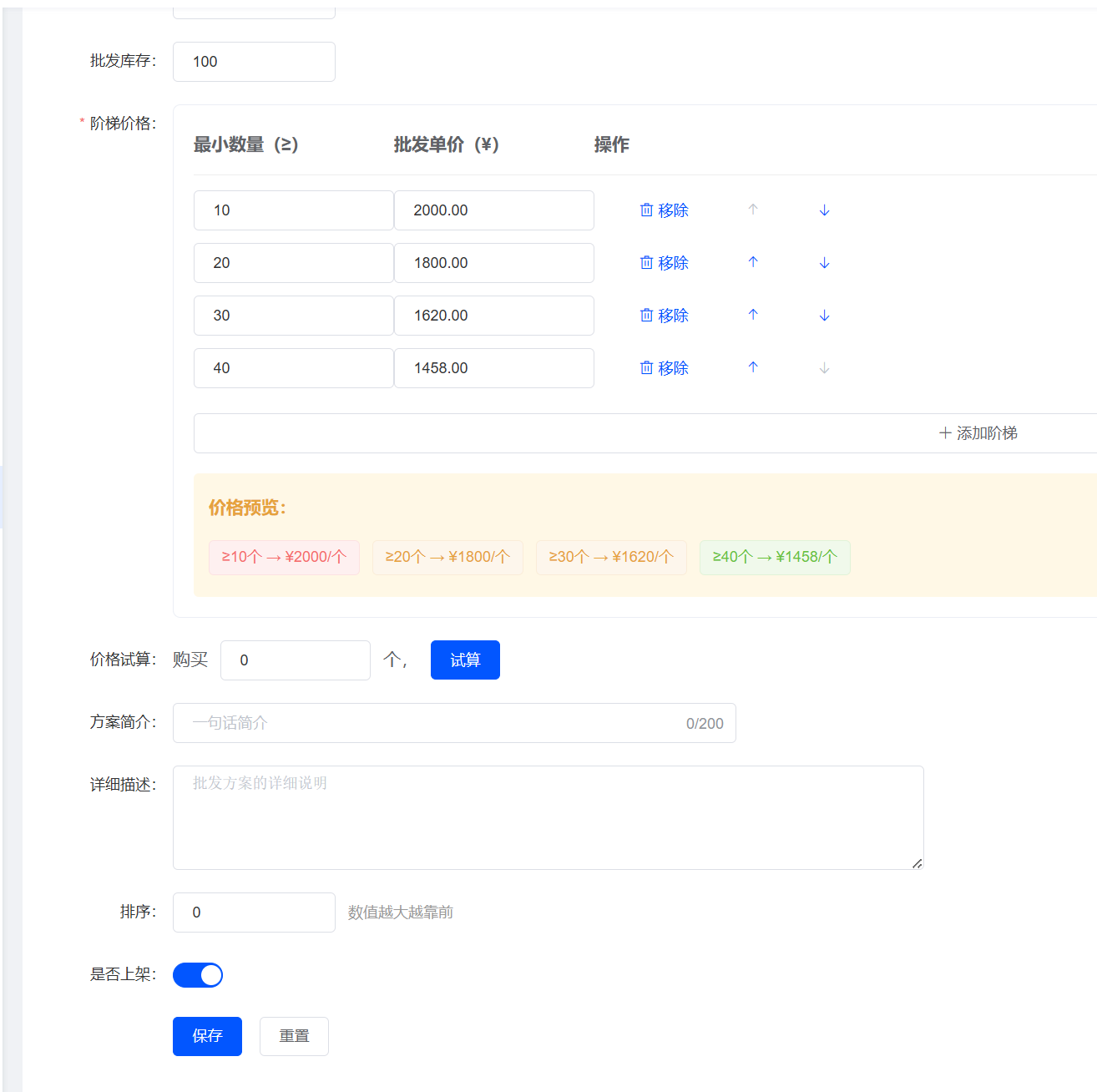Click the 方案简介 one-line intro field

454,723
